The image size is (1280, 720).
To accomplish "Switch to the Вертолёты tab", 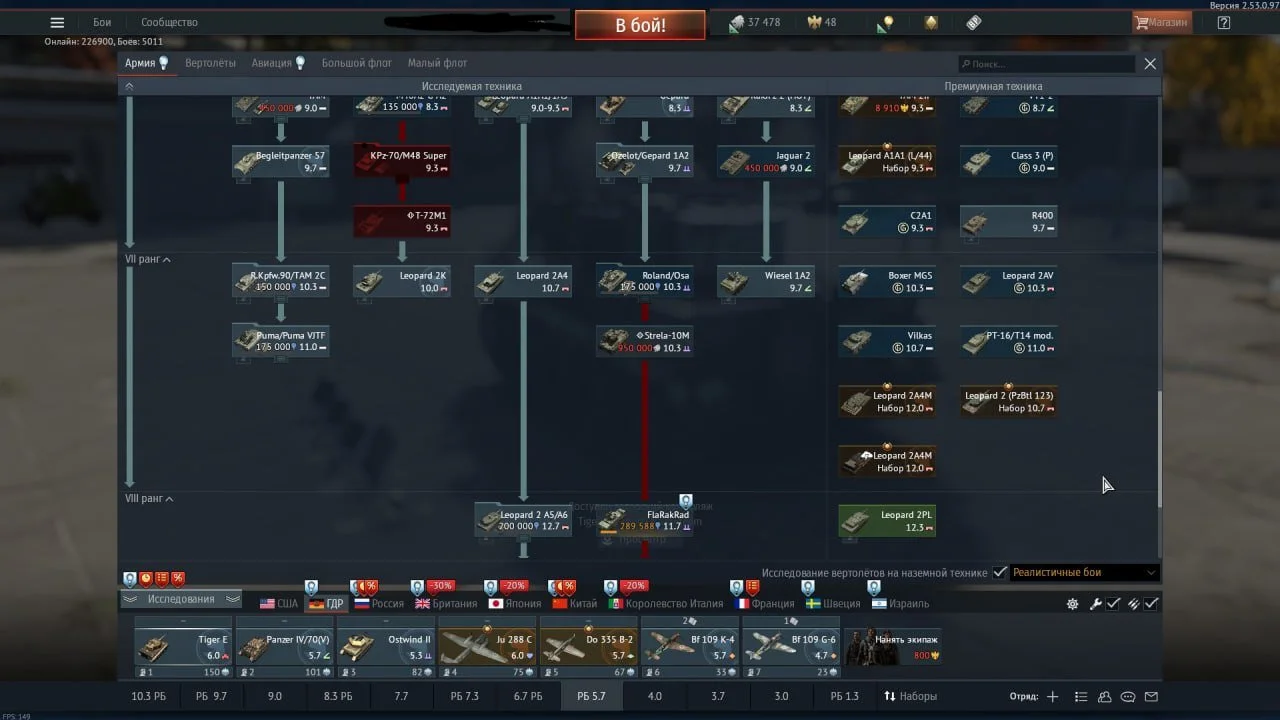I will click(x=210, y=63).
